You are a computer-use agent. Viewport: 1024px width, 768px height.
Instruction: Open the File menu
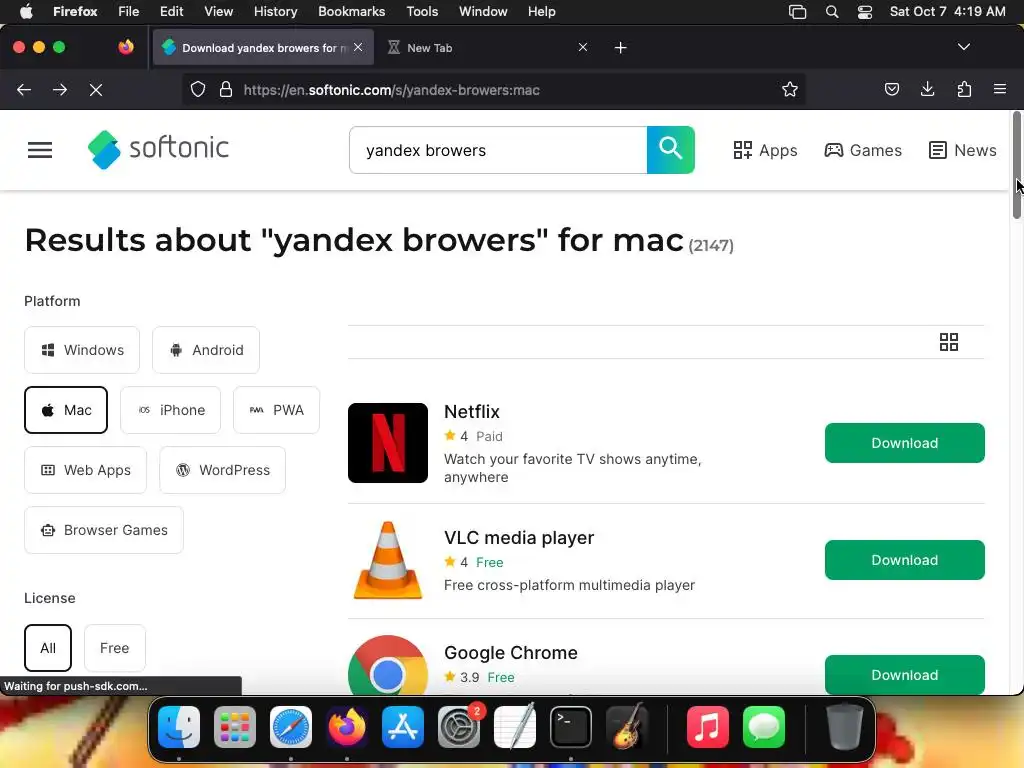coord(129,11)
